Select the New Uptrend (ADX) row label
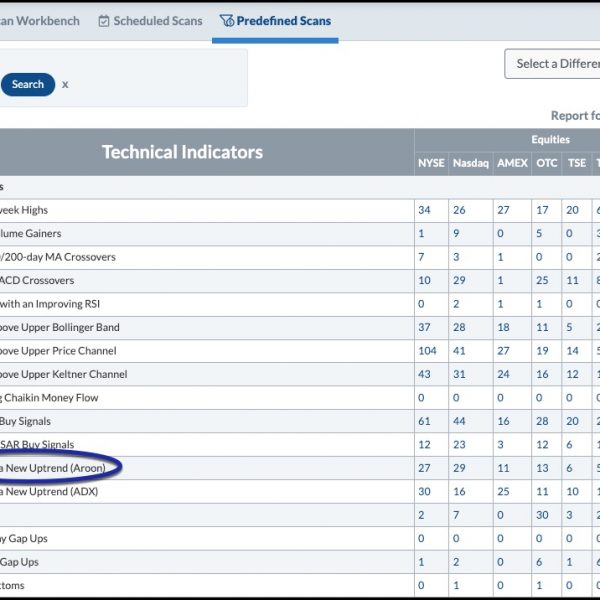This screenshot has width=600, height=600. pyautogui.click(x=49, y=492)
